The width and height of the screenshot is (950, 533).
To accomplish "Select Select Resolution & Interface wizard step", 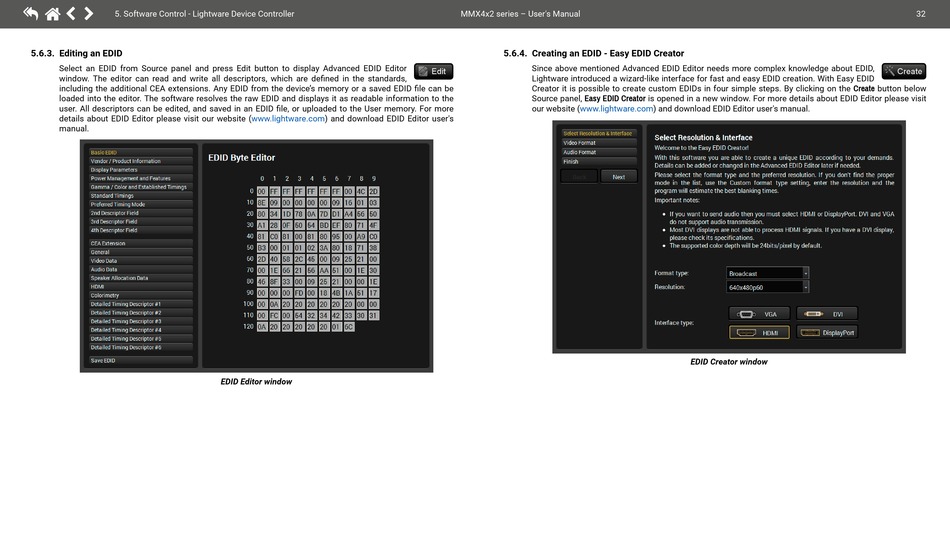I will pyautogui.click(x=599, y=133).
